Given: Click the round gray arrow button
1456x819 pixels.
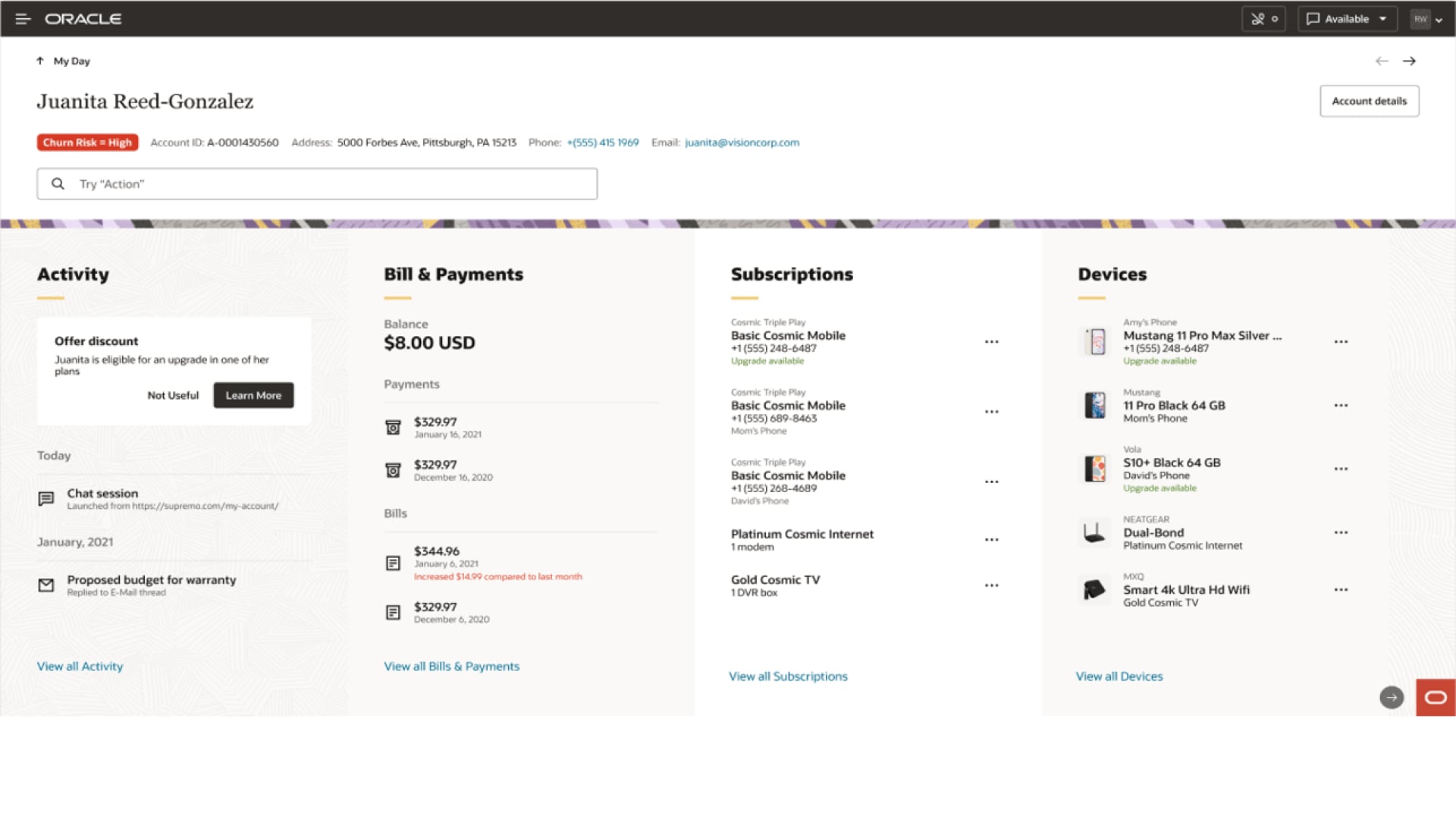Looking at the screenshot, I should (1392, 698).
